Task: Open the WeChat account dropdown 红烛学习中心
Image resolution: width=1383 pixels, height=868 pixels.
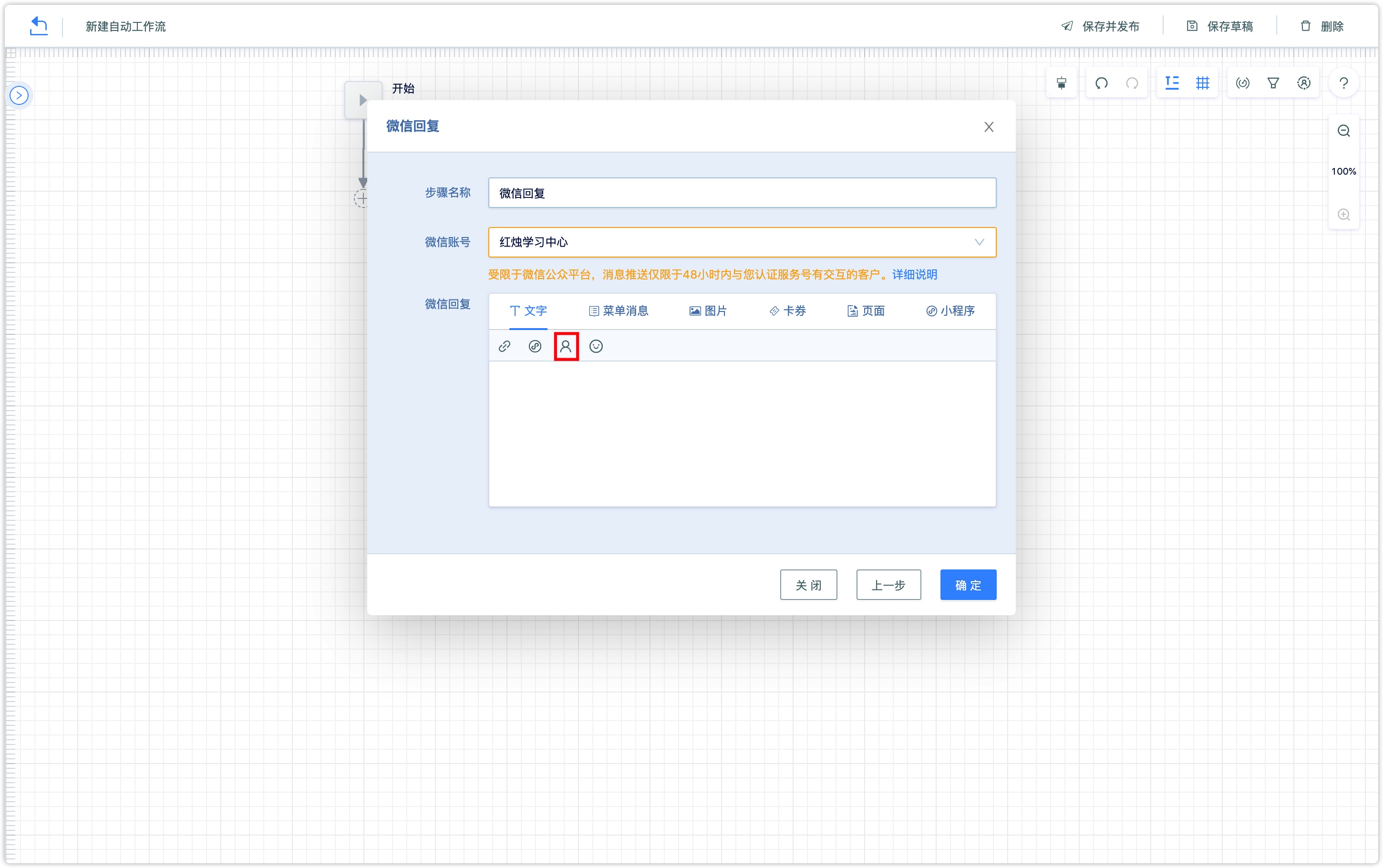Action: [742, 242]
